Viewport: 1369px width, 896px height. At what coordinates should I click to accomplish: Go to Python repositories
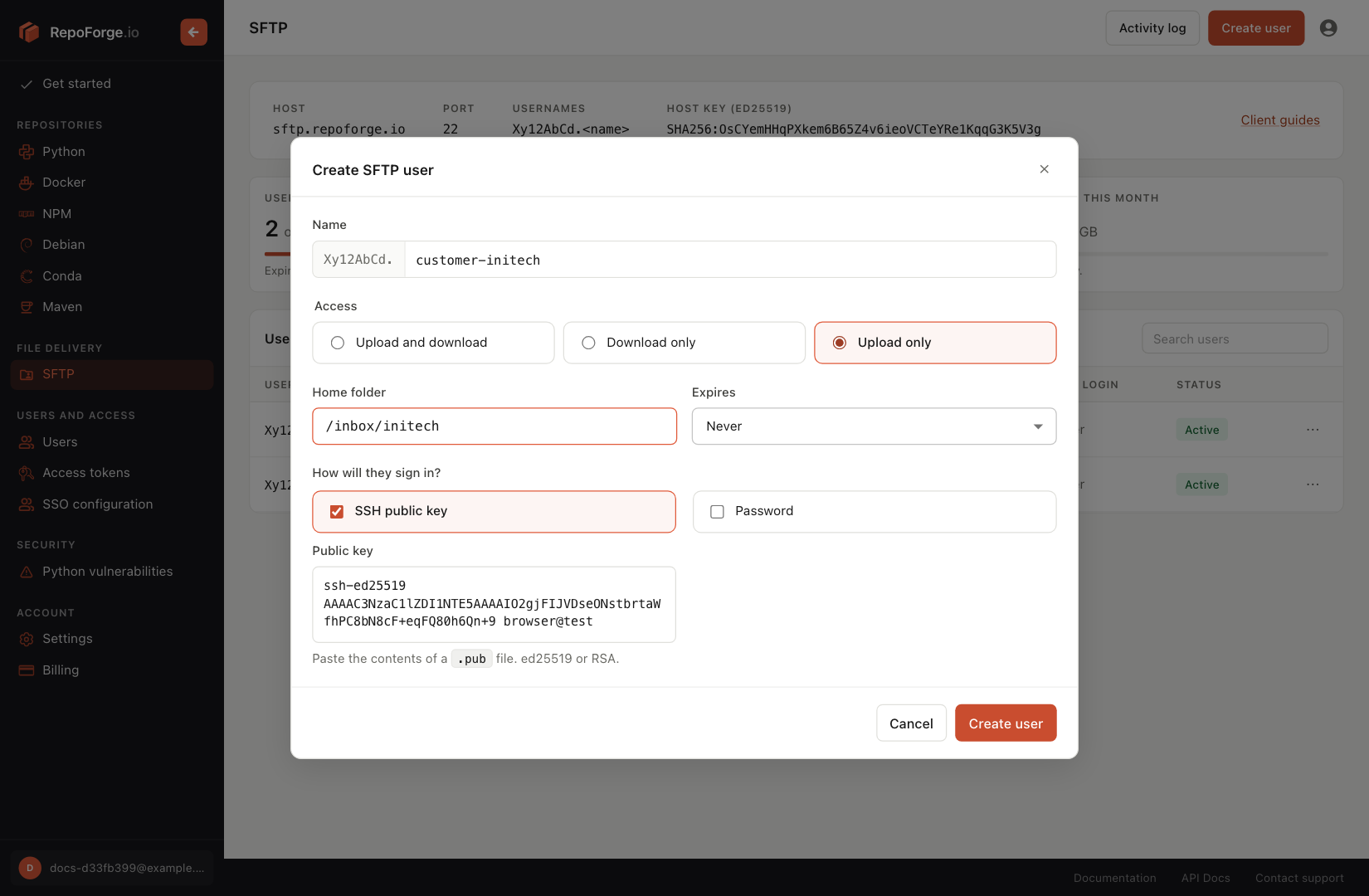pyautogui.click(x=64, y=152)
